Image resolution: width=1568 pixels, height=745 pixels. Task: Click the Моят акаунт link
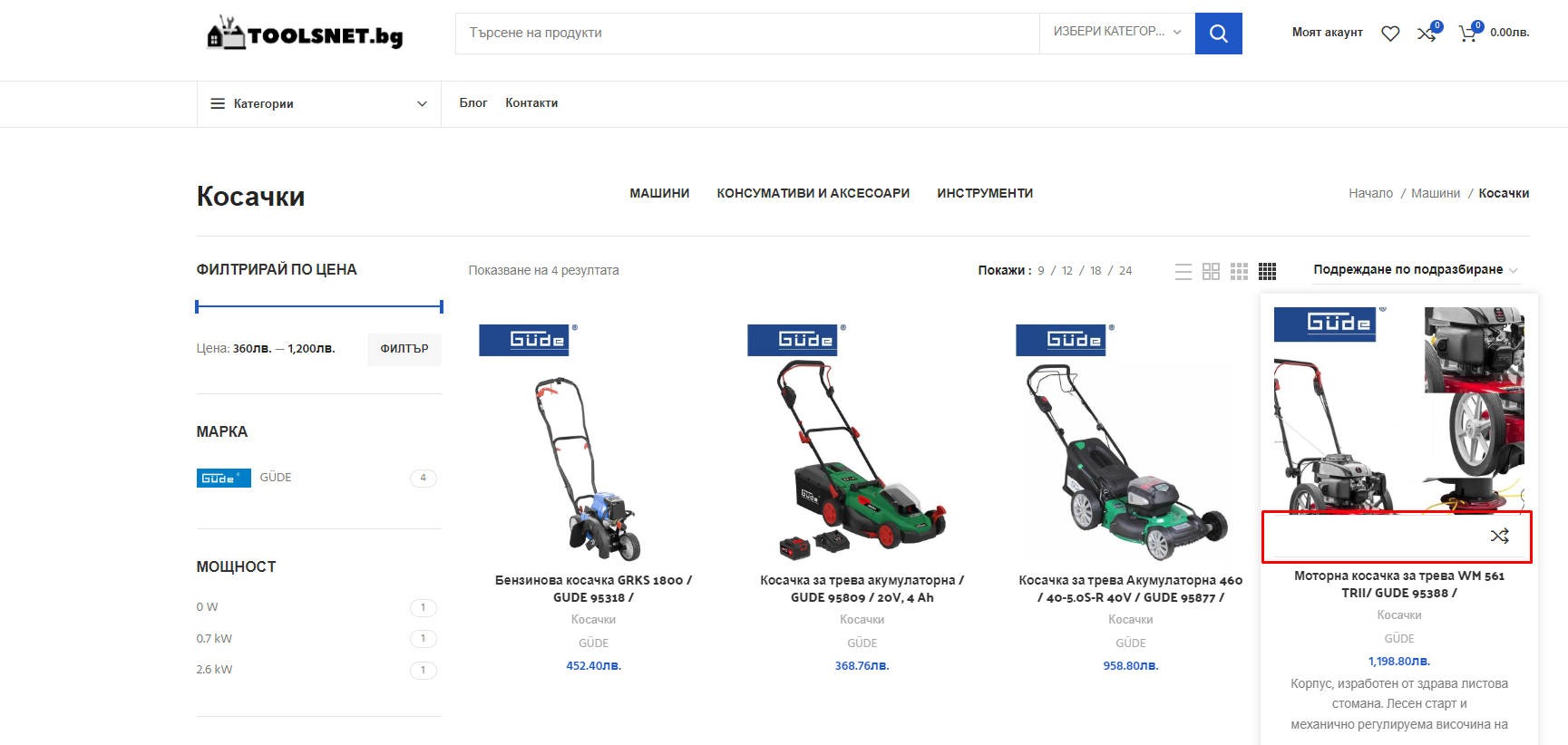click(1327, 33)
